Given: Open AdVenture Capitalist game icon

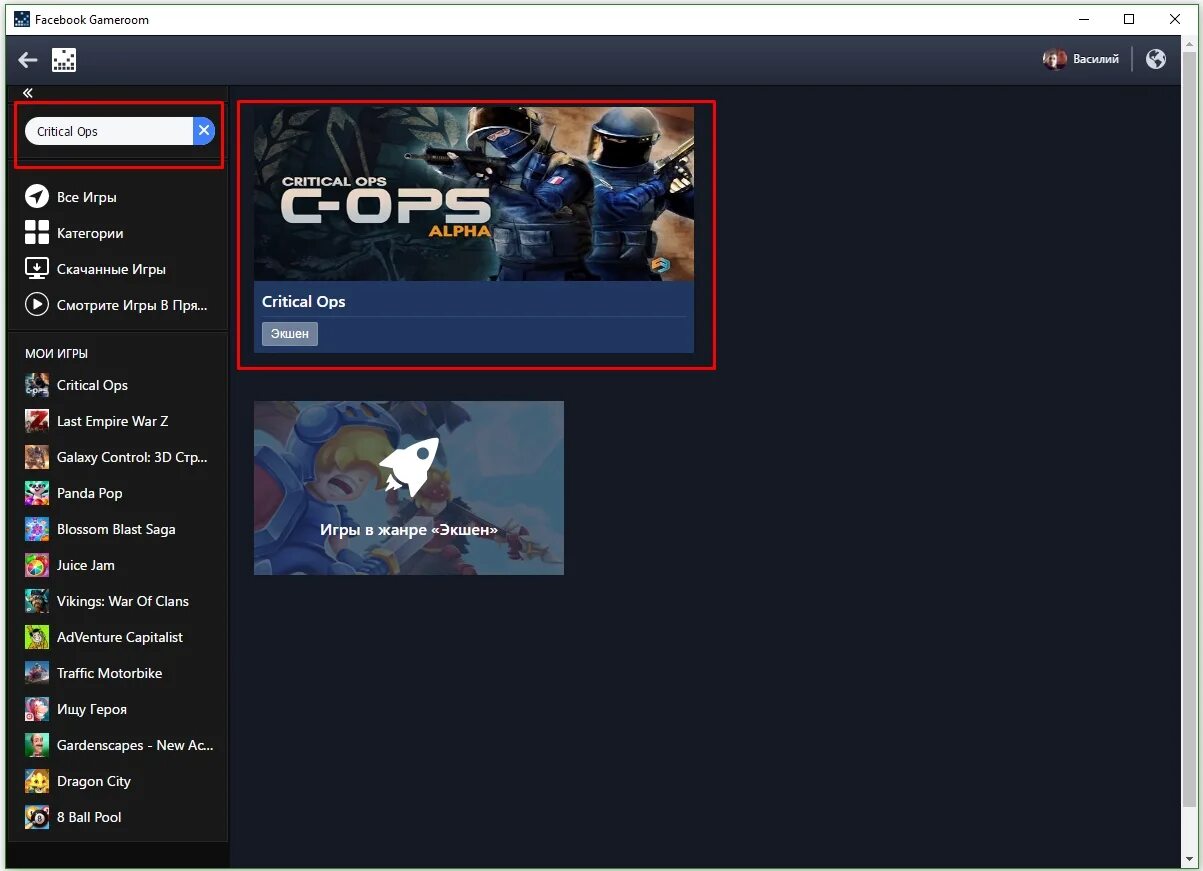Looking at the screenshot, I should (x=37, y=637).
